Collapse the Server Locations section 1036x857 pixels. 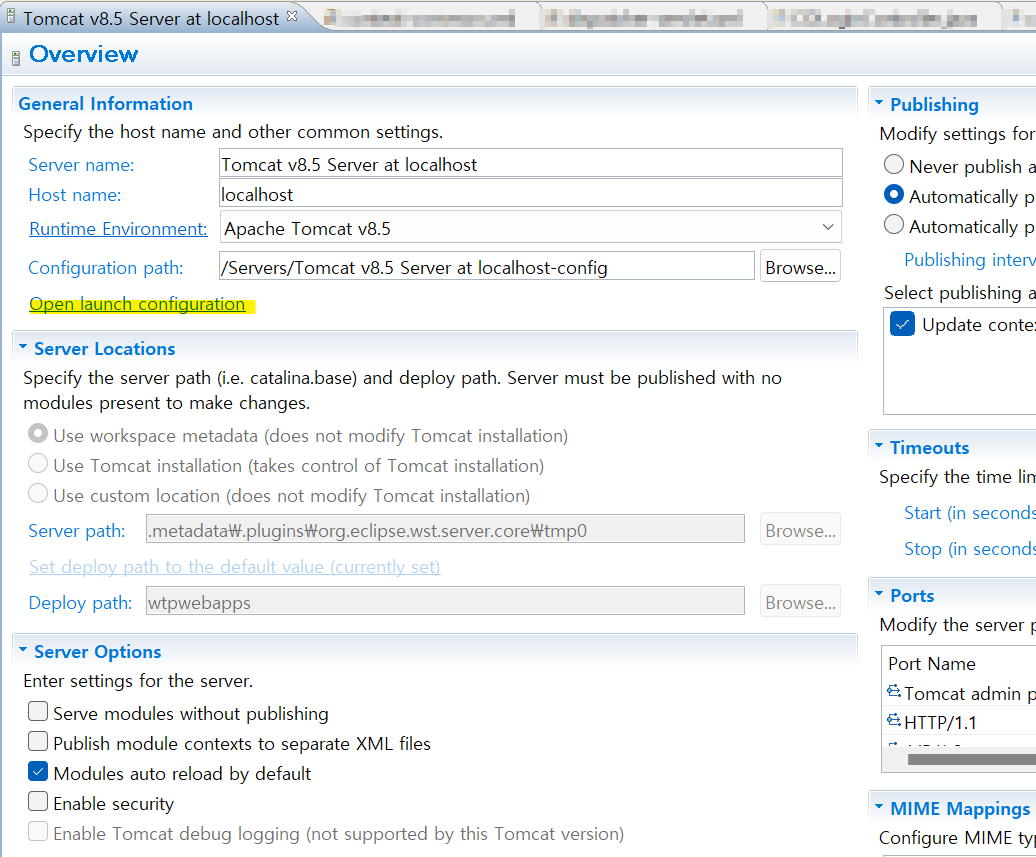pyautogui.click(x=23, y=347)
